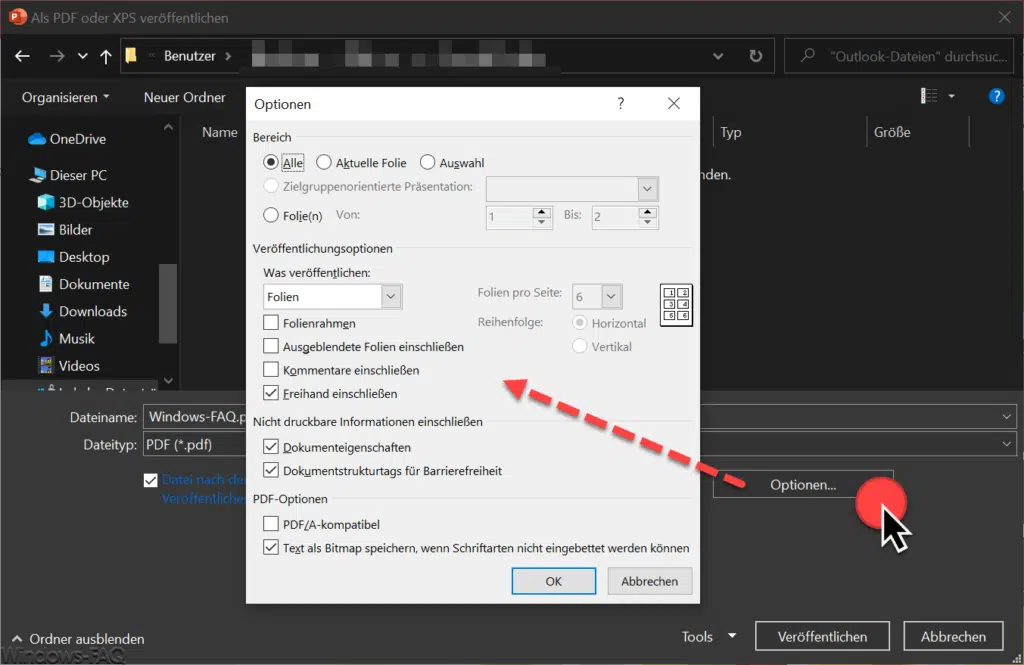1024x665 pixels.
Task: Click Neuer Ordner in the toolbar
Action: tap(184, 97)
